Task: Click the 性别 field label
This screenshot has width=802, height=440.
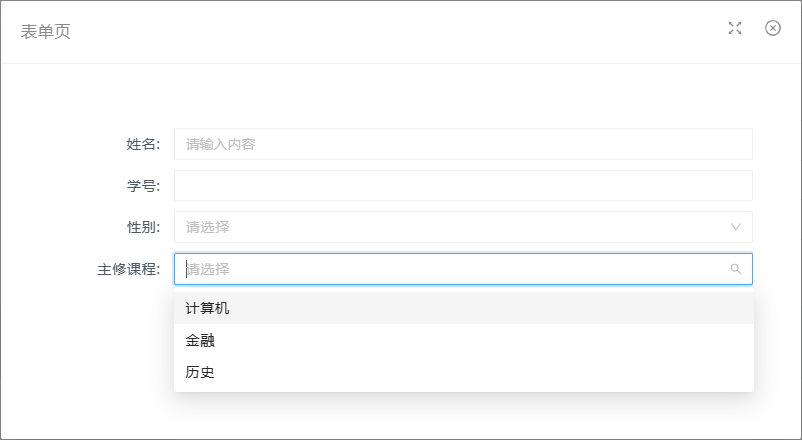Action: point(143,227)
